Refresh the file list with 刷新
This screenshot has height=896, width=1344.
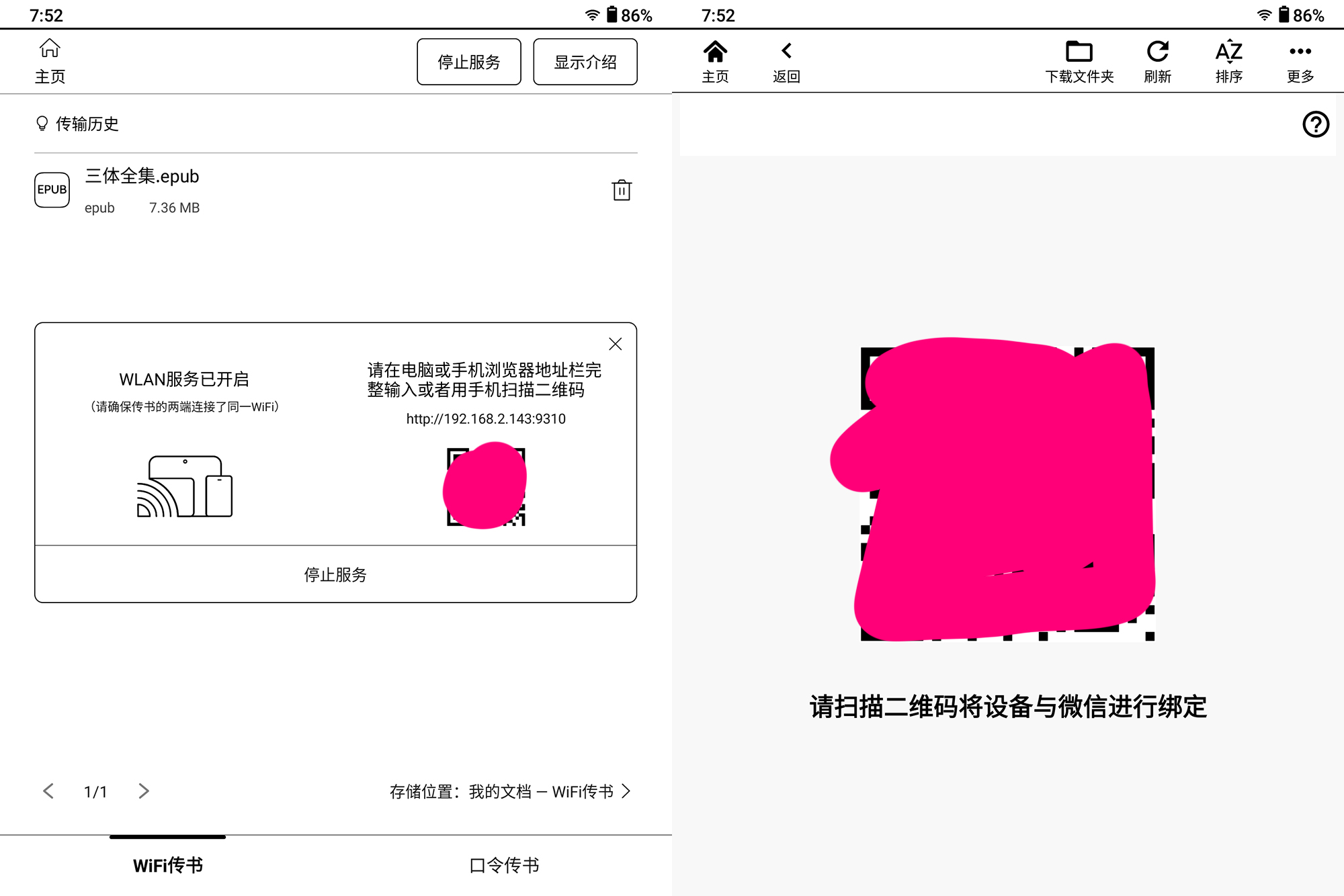coord(1158,60)
